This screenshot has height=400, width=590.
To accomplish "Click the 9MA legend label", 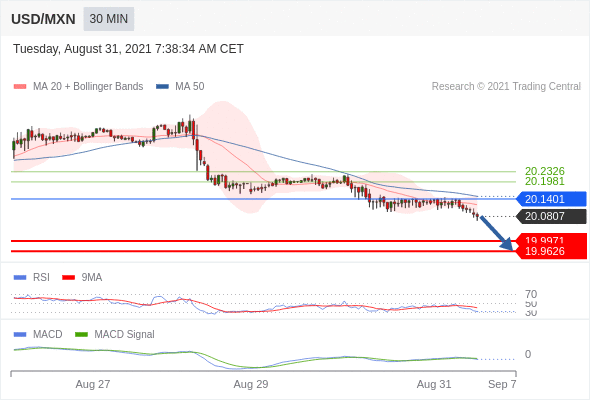I will pyautogui.click(x=92, y=278).
